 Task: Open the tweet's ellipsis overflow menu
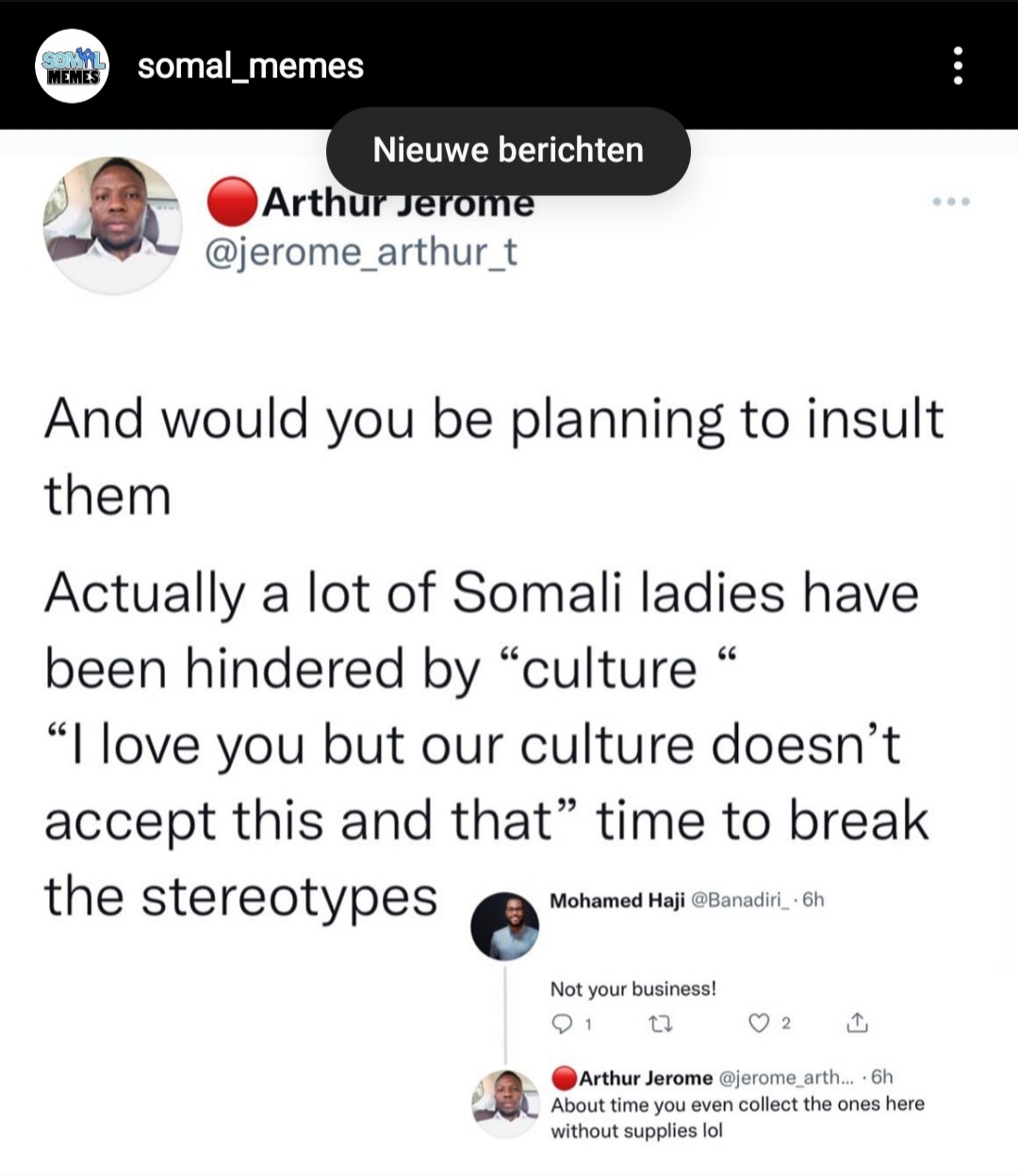[951, 201]
